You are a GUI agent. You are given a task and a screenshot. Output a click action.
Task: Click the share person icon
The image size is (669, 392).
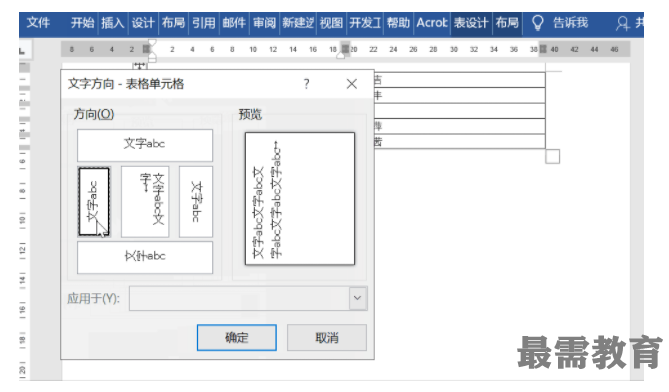pos(622,23)
